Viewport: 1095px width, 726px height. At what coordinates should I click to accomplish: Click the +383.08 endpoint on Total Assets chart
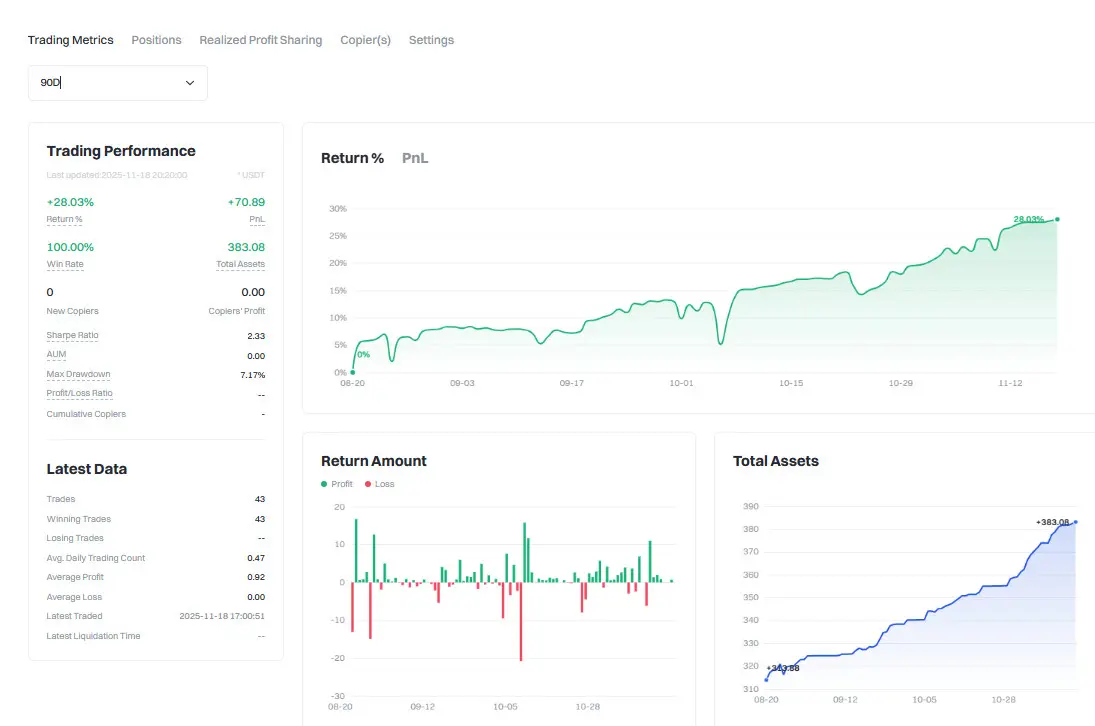[1075, 521]
